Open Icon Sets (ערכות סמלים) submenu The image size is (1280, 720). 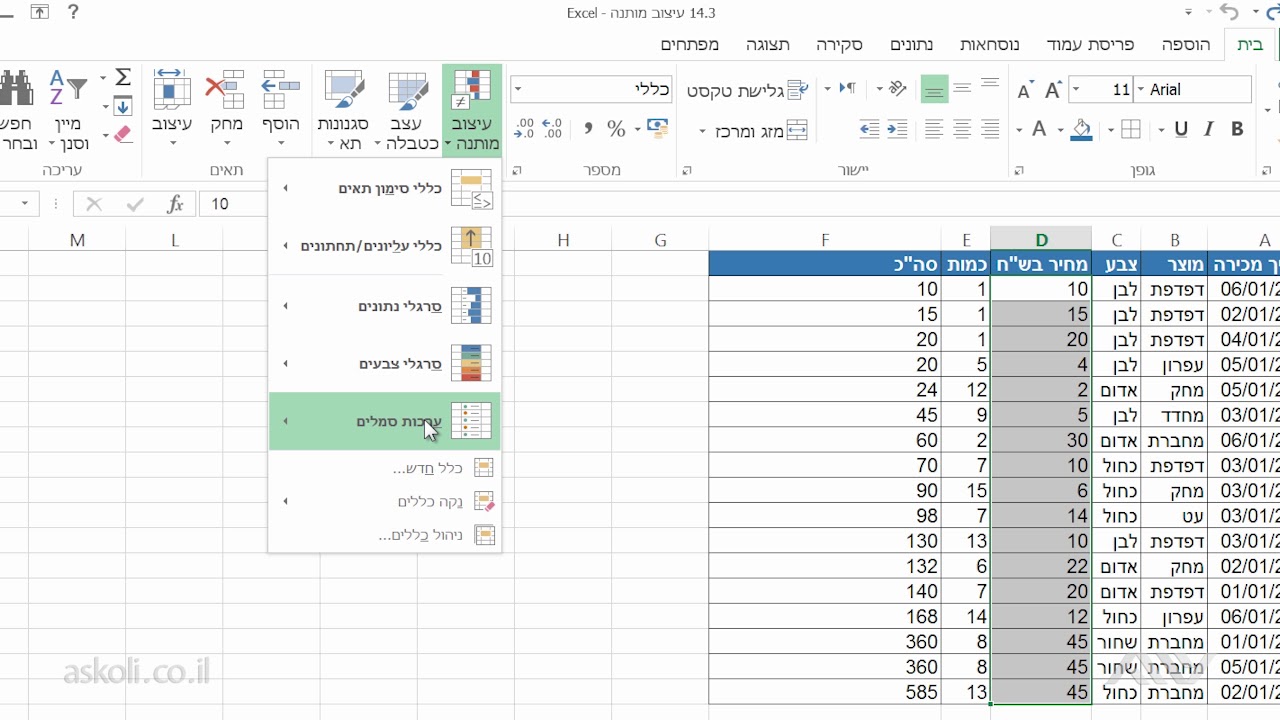(385, 421)
